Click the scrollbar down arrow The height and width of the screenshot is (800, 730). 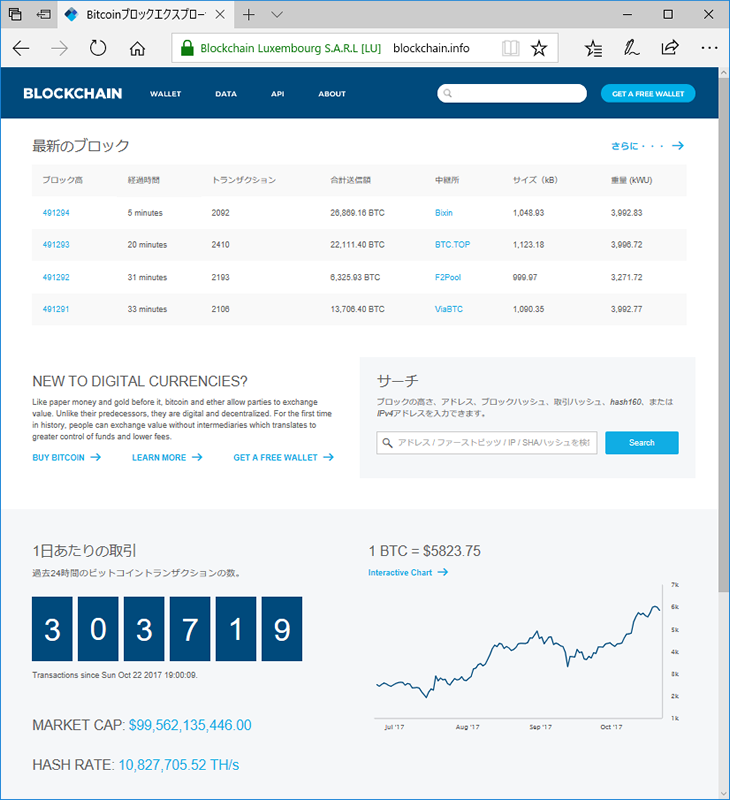pos(724,794)
